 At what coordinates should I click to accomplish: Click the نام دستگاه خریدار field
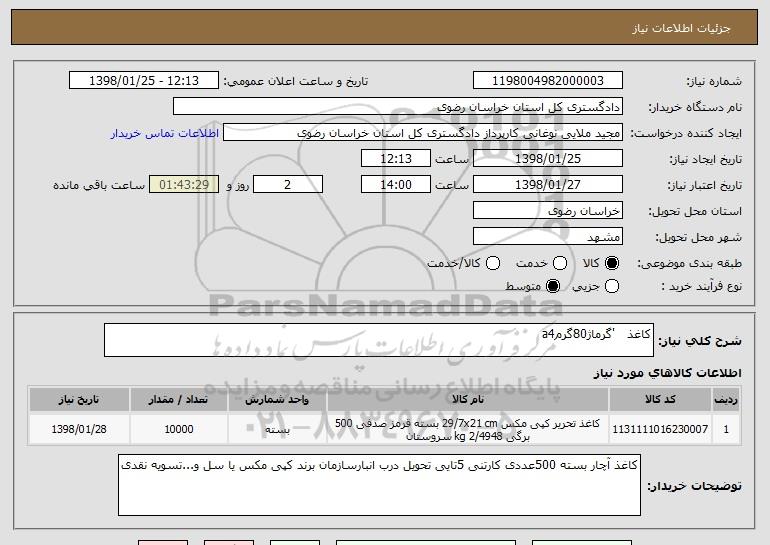click(x=398, y=107)
